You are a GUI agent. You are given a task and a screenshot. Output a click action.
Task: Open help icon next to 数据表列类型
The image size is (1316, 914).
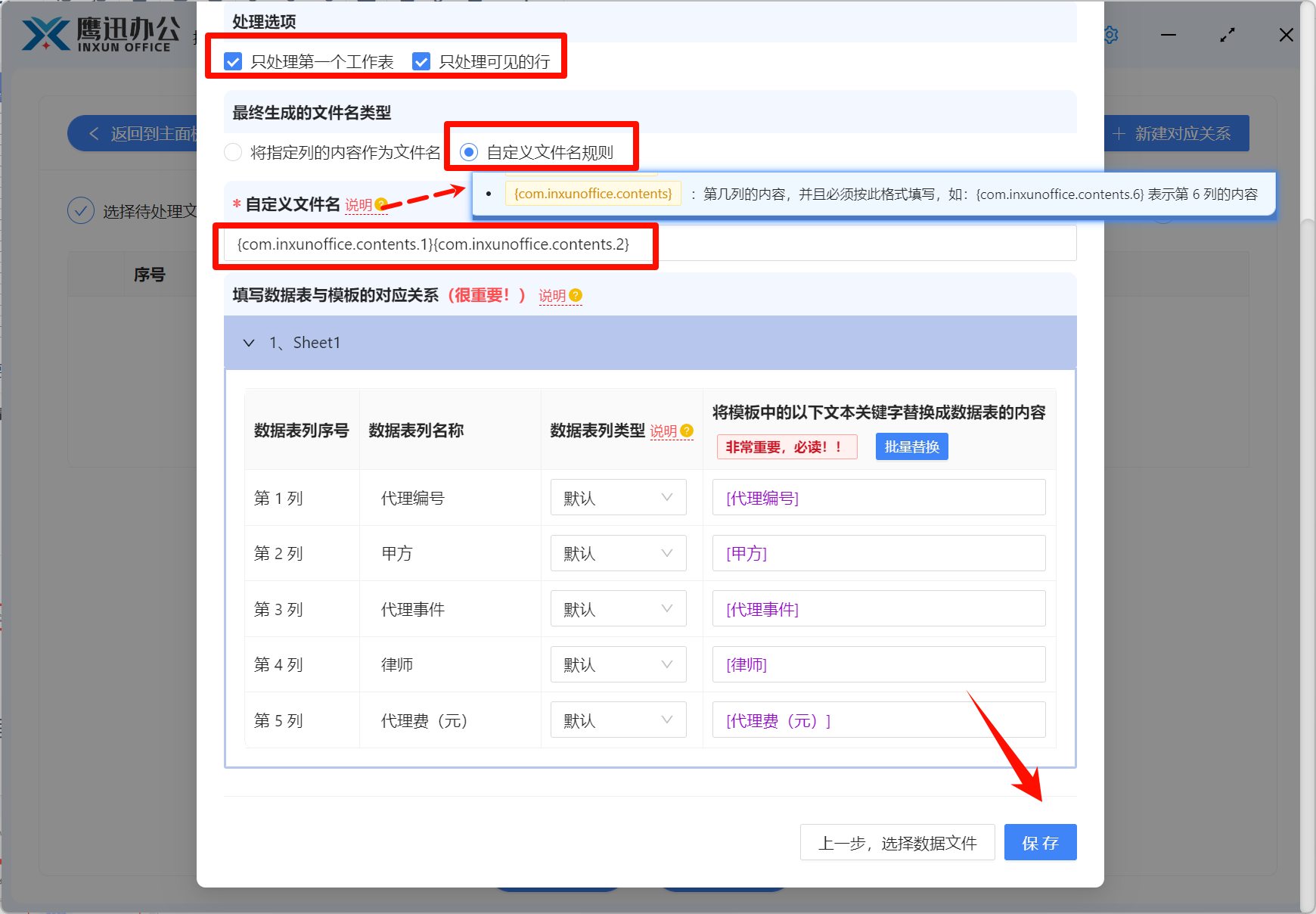click(686, 430)
